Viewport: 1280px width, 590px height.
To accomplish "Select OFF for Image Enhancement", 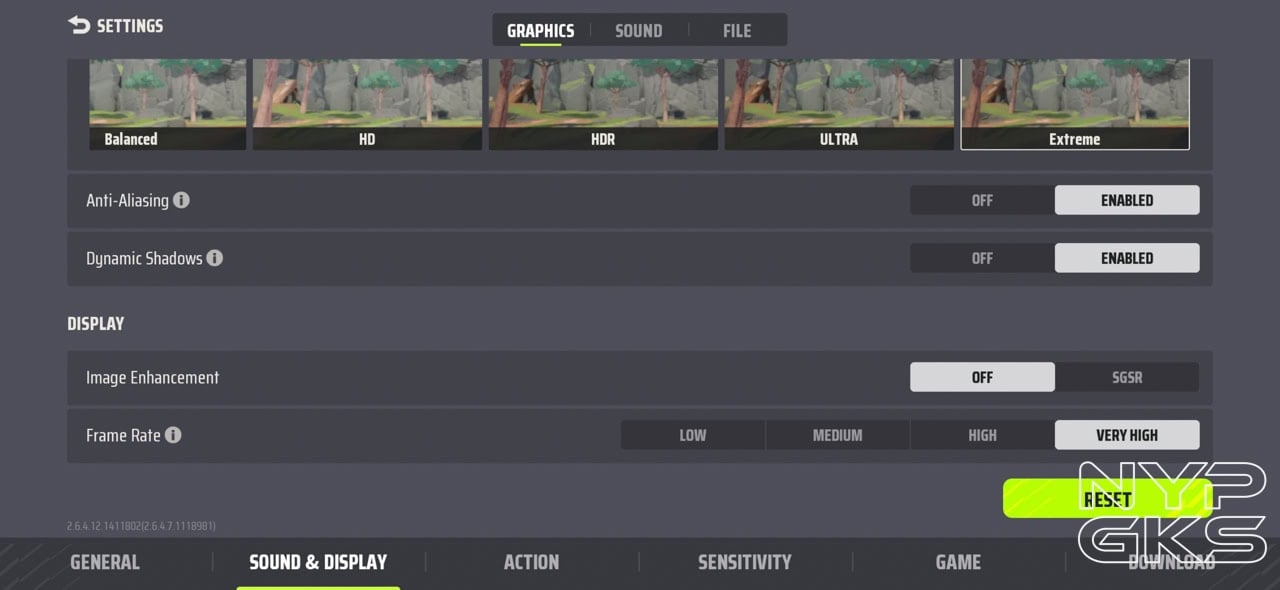I will [982, 377].
